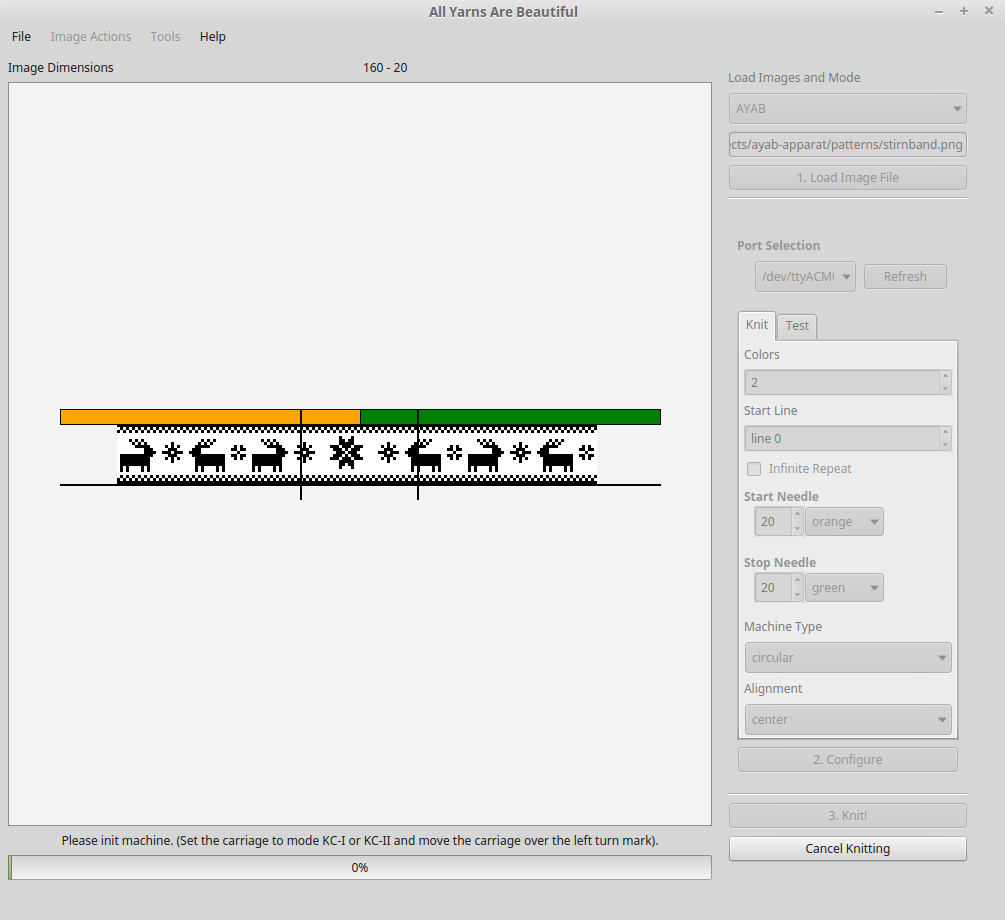Click the Load Image File button
Viewport: 1005px width, 920px height.
[847, 178]
